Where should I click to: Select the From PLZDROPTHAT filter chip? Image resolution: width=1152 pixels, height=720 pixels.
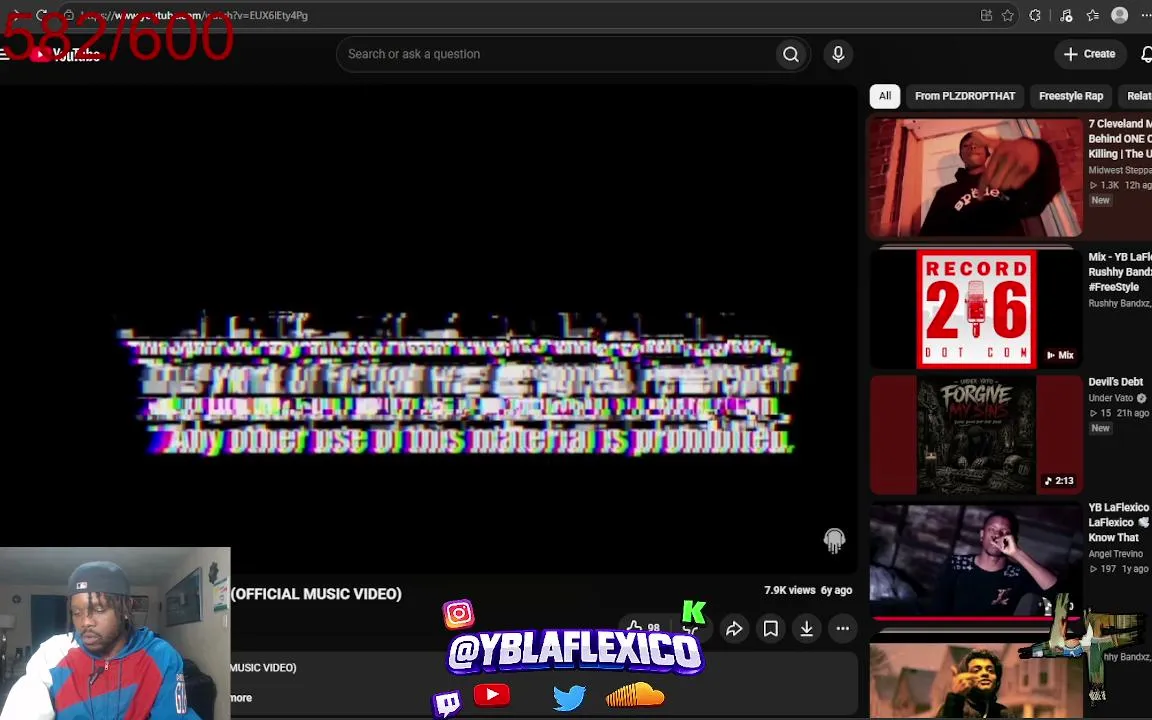pyautogui.click(x=965, y=96)
